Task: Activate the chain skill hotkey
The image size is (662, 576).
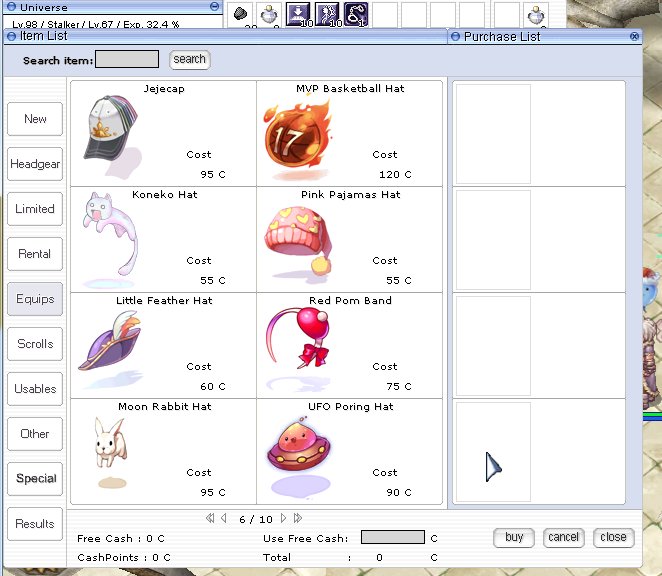Action: coord(356,14)
